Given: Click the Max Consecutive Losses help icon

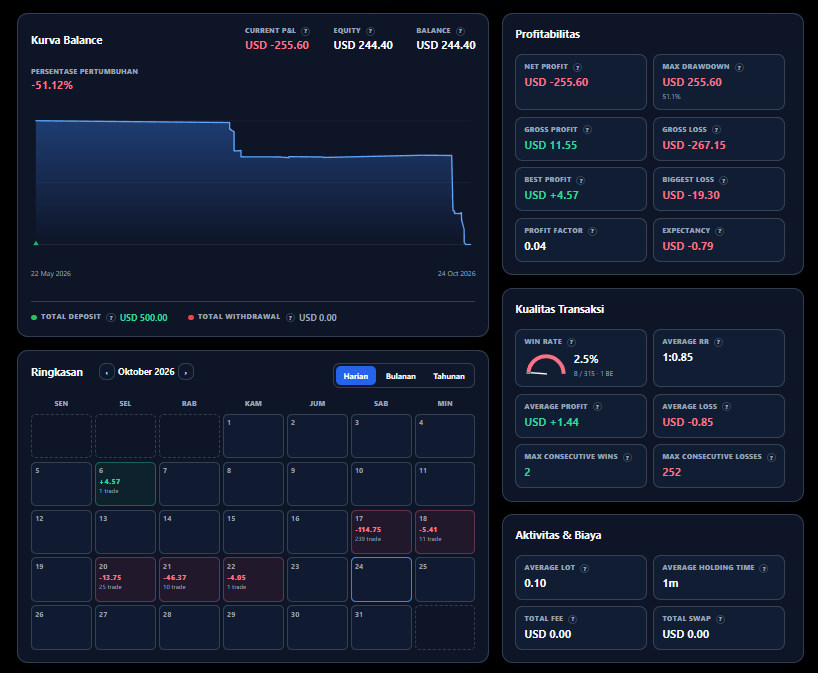Looking at the screenshot, I should 771,457.
